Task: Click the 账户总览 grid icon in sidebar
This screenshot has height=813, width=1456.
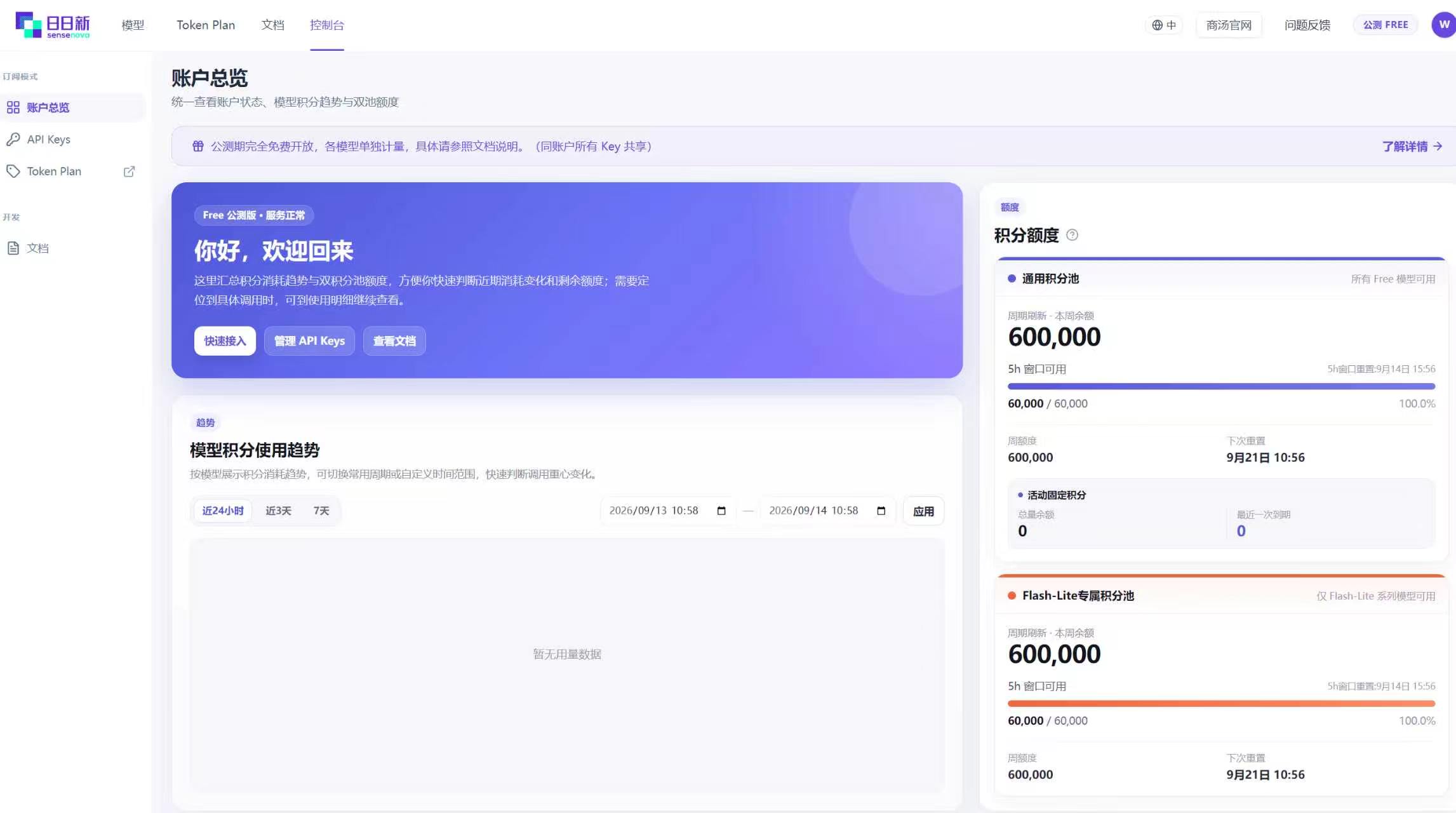Action: [x=13, y=107]
